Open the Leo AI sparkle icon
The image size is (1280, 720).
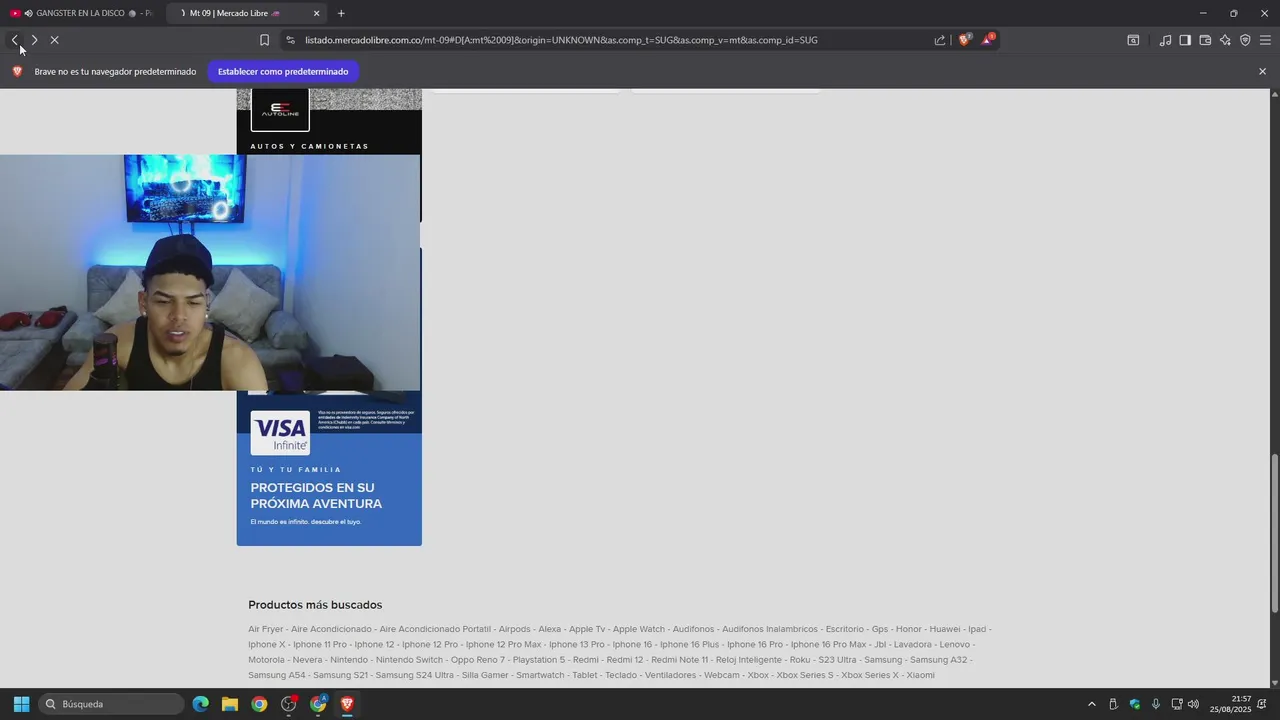pyautogui.click(x=1225, y=40)
